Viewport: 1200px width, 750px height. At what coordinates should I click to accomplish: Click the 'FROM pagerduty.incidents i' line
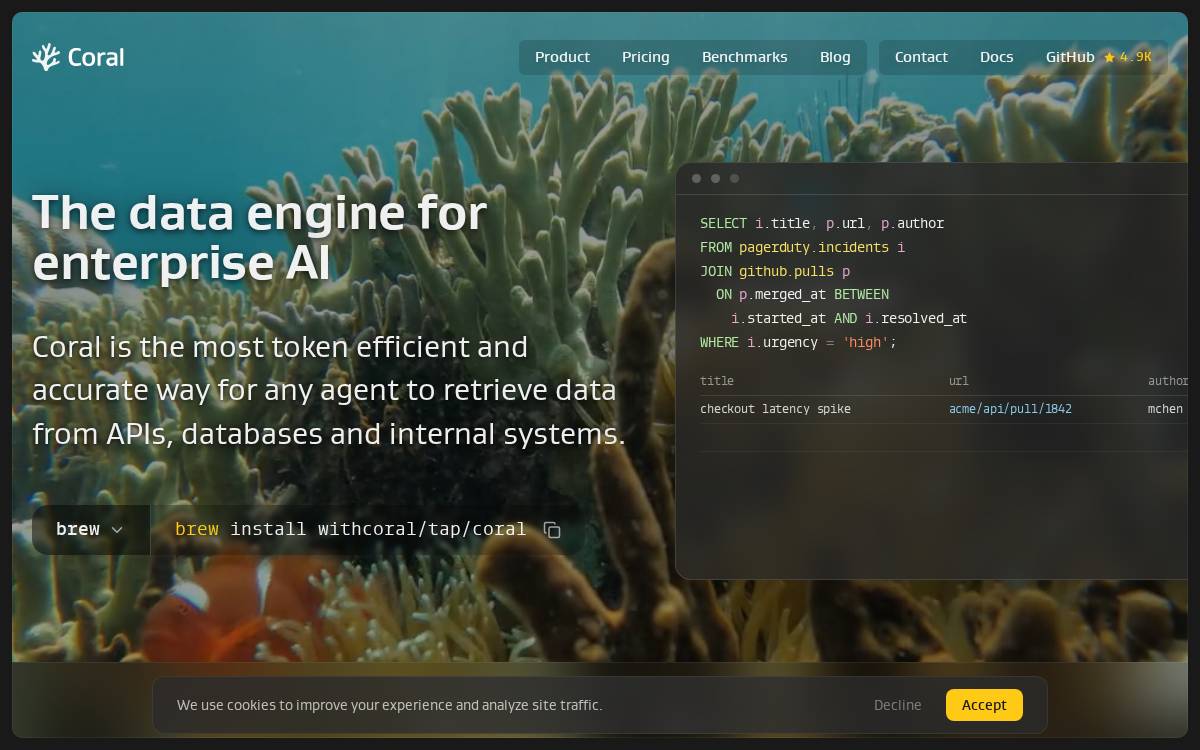coord(802,247)
